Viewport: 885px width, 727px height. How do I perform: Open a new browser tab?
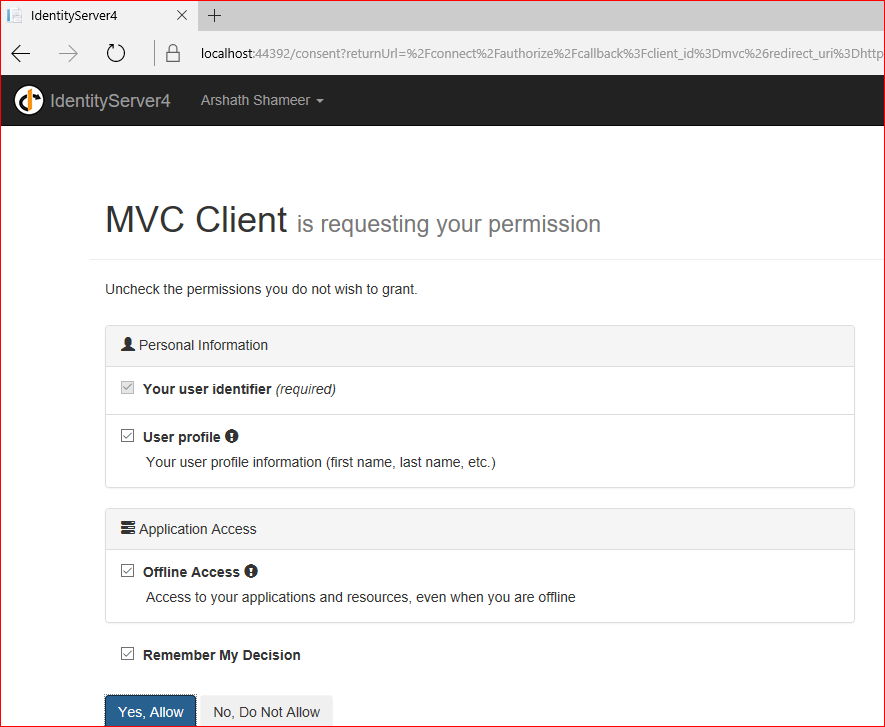[214, 15]
